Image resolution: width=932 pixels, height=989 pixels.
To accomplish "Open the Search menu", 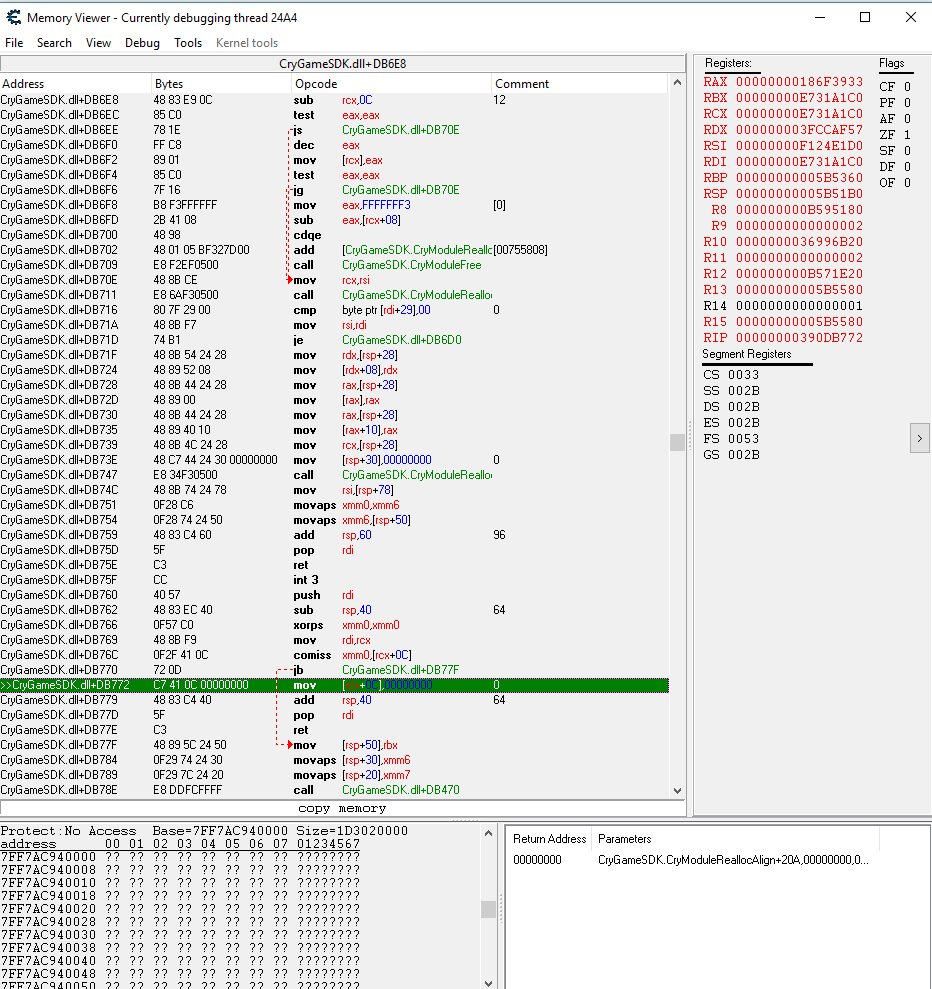I will (54, 43).
